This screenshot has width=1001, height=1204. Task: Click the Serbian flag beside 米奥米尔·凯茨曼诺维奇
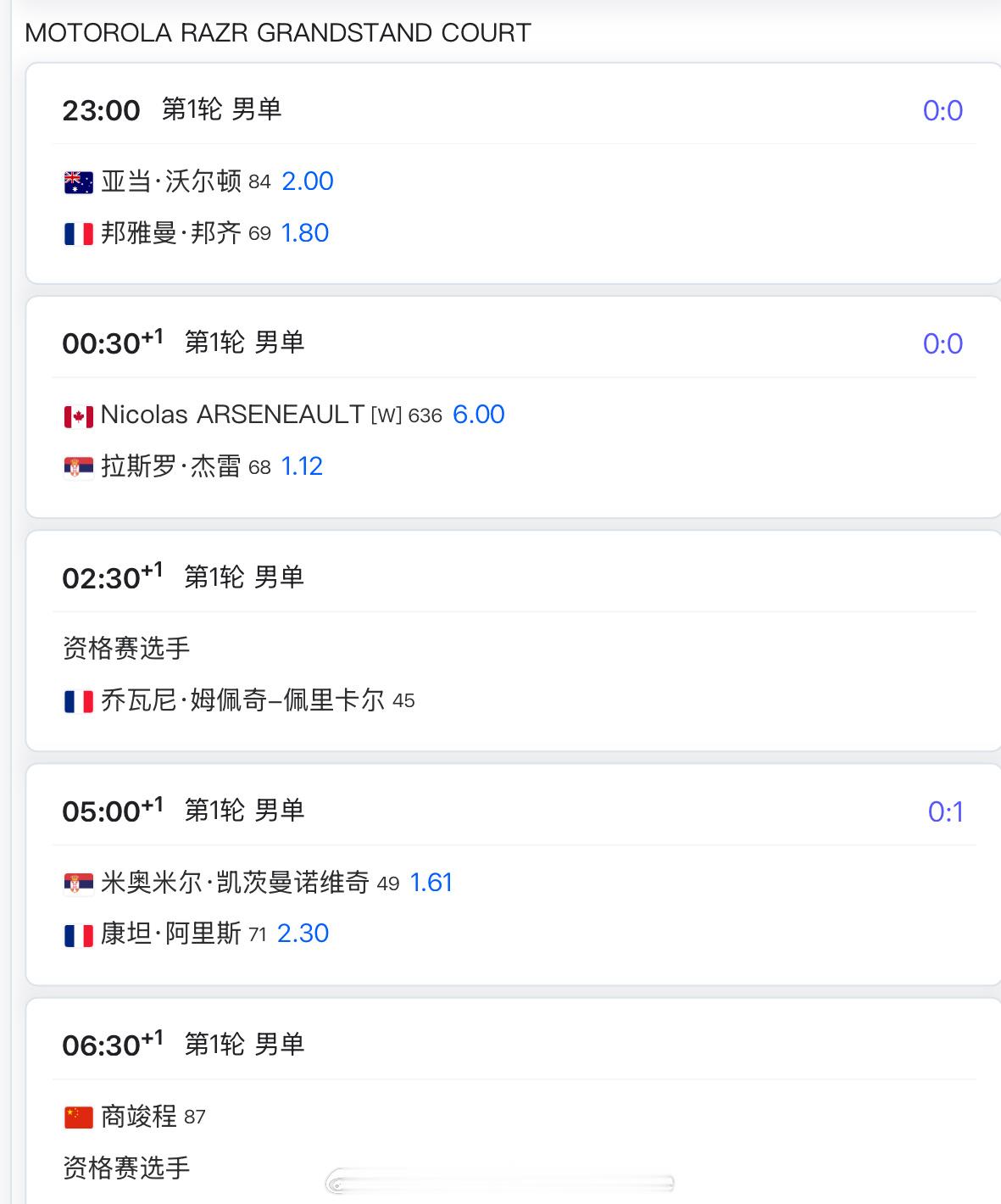(x=79, y=884)
